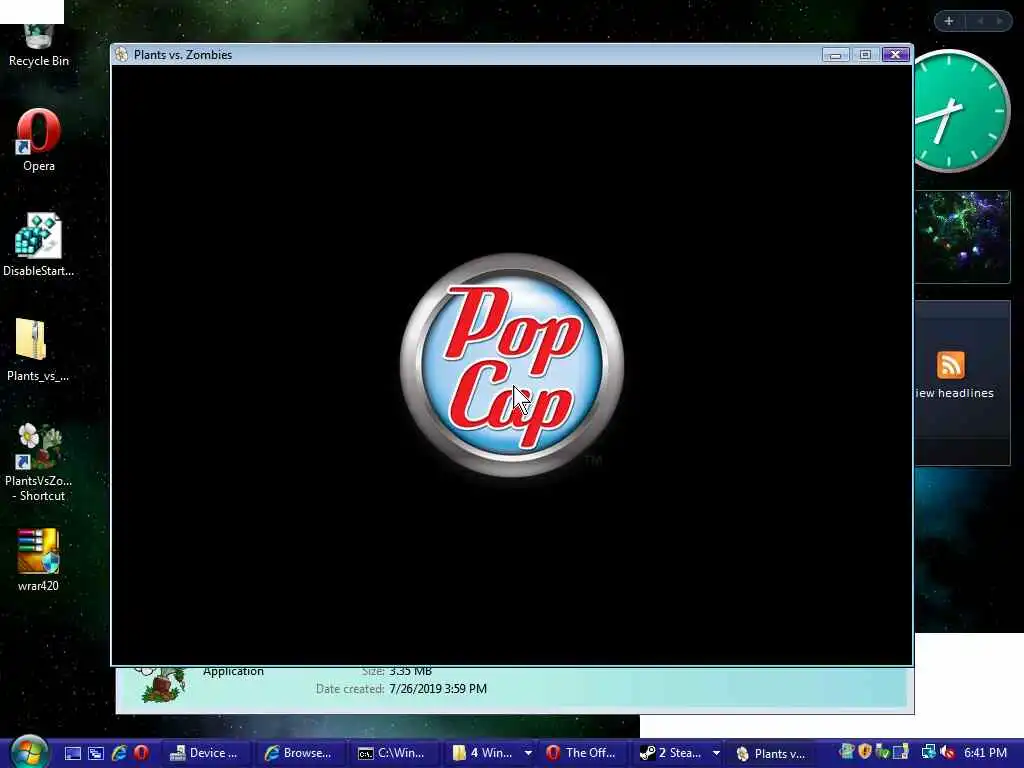Screen dimensions: 1024x768
Task: Close the Plants vs. Zombies window
Action: [x=895, y=55]
